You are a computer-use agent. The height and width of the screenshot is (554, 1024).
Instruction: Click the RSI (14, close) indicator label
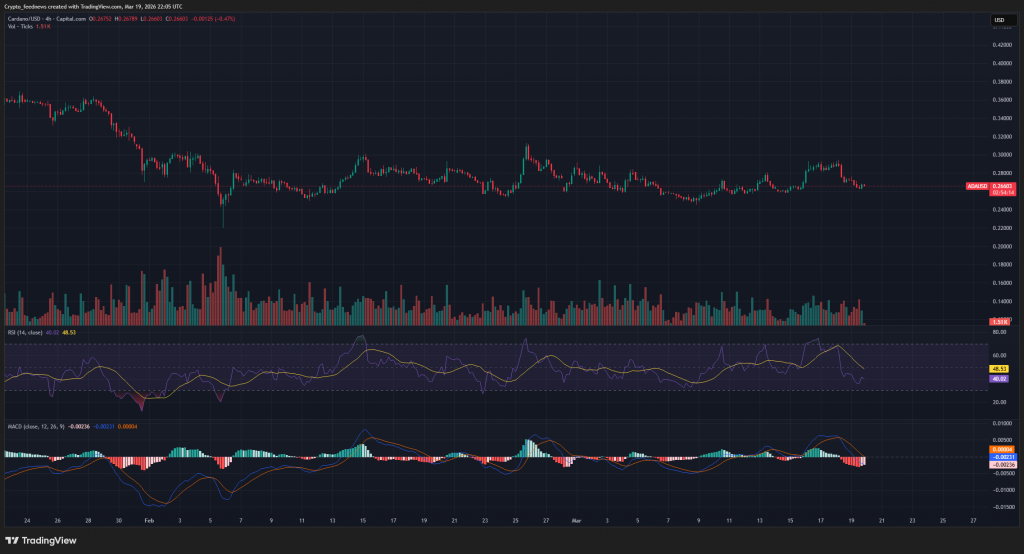[25, 333]
